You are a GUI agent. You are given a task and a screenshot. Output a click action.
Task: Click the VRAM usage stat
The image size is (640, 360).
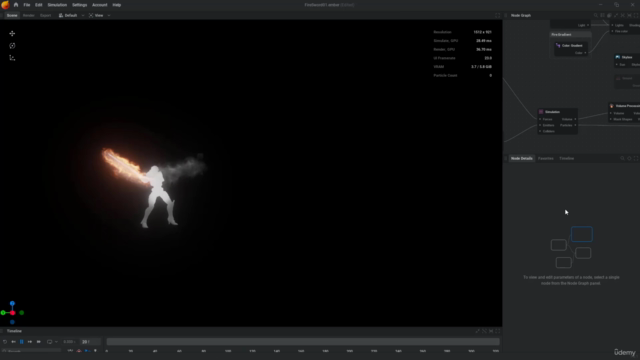[x=462, y=67]
